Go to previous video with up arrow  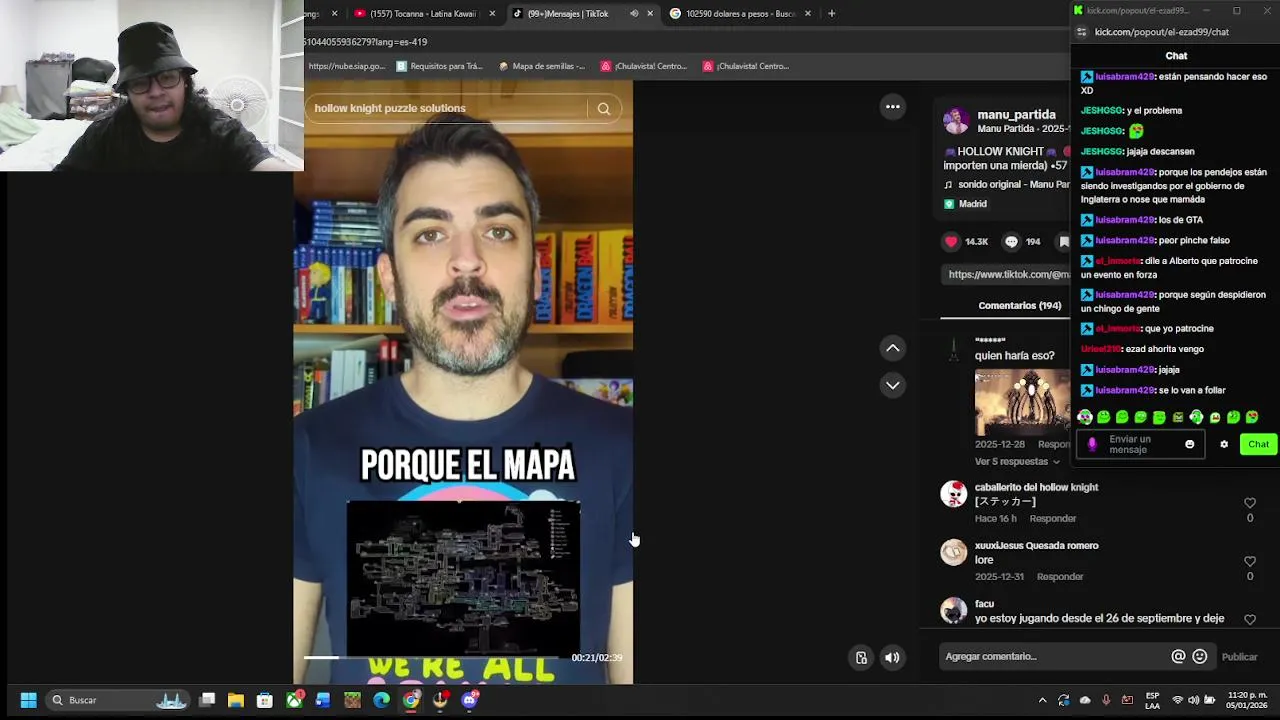tap(893, 348)
